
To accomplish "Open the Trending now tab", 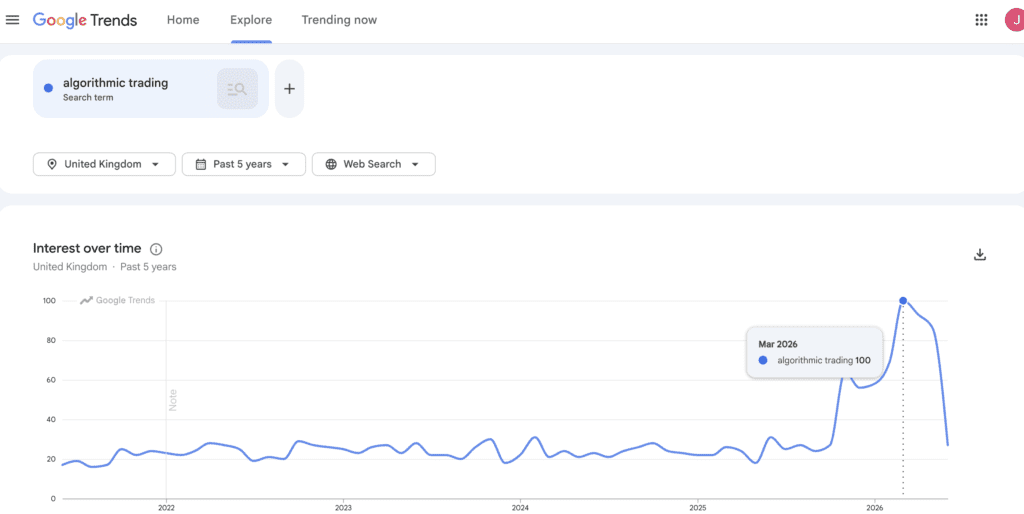I will [x=339, y=20].
